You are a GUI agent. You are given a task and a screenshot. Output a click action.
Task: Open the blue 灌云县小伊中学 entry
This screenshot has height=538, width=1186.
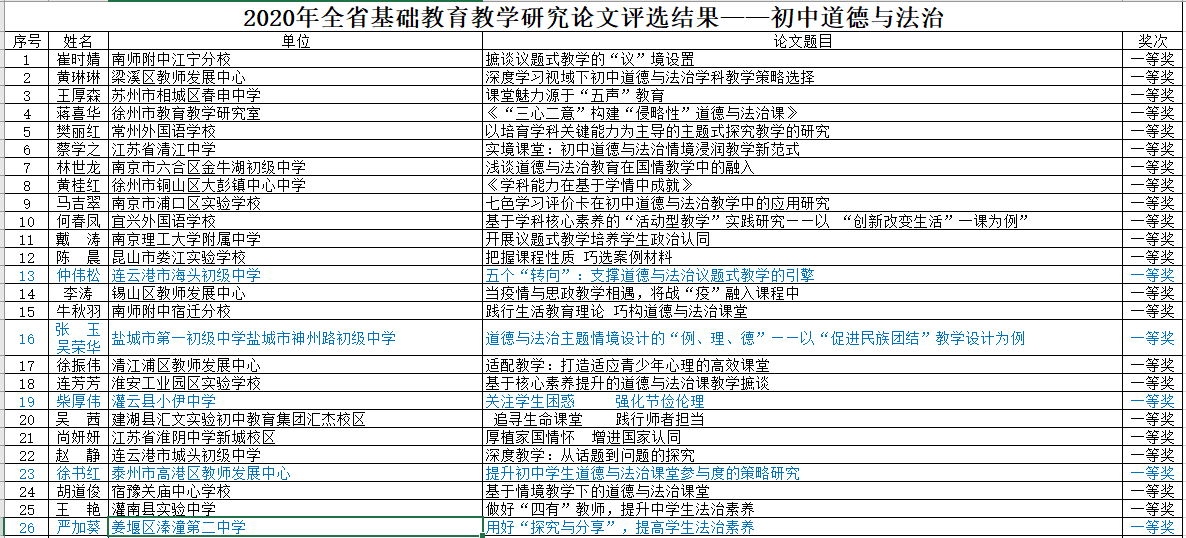[164, 401]
